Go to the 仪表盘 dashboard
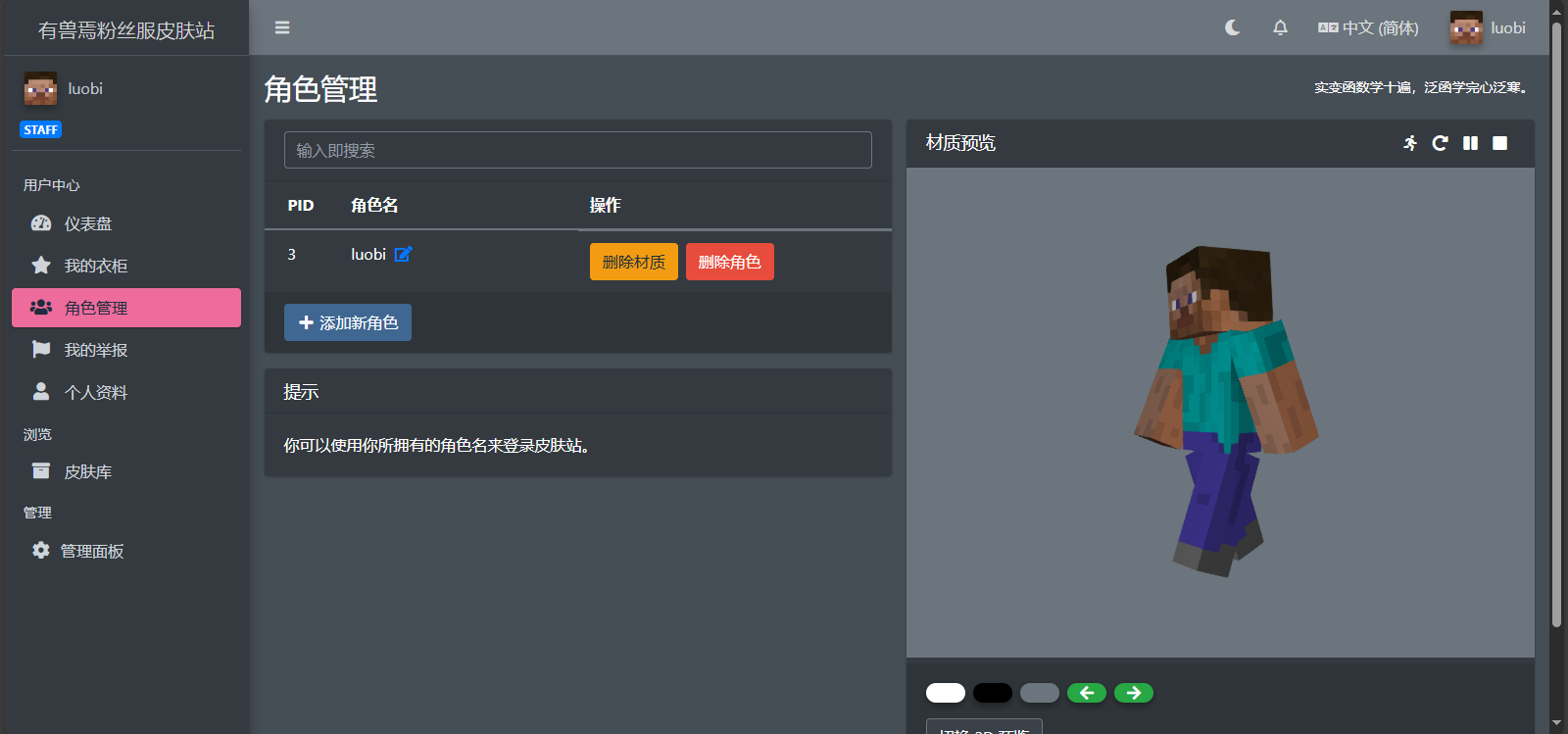Image resolution: width=1568 pixels, height=734 pixels. [x=126, y=223]
